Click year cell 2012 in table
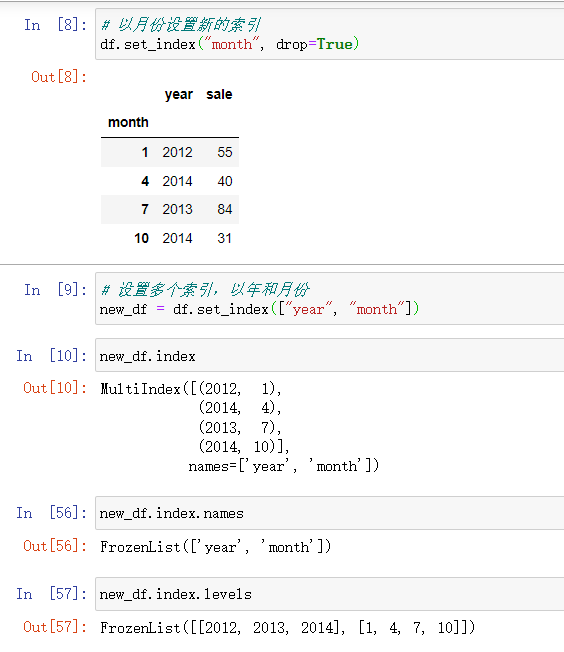The width and height of the screenshot is (564, 652). (178, 152)
